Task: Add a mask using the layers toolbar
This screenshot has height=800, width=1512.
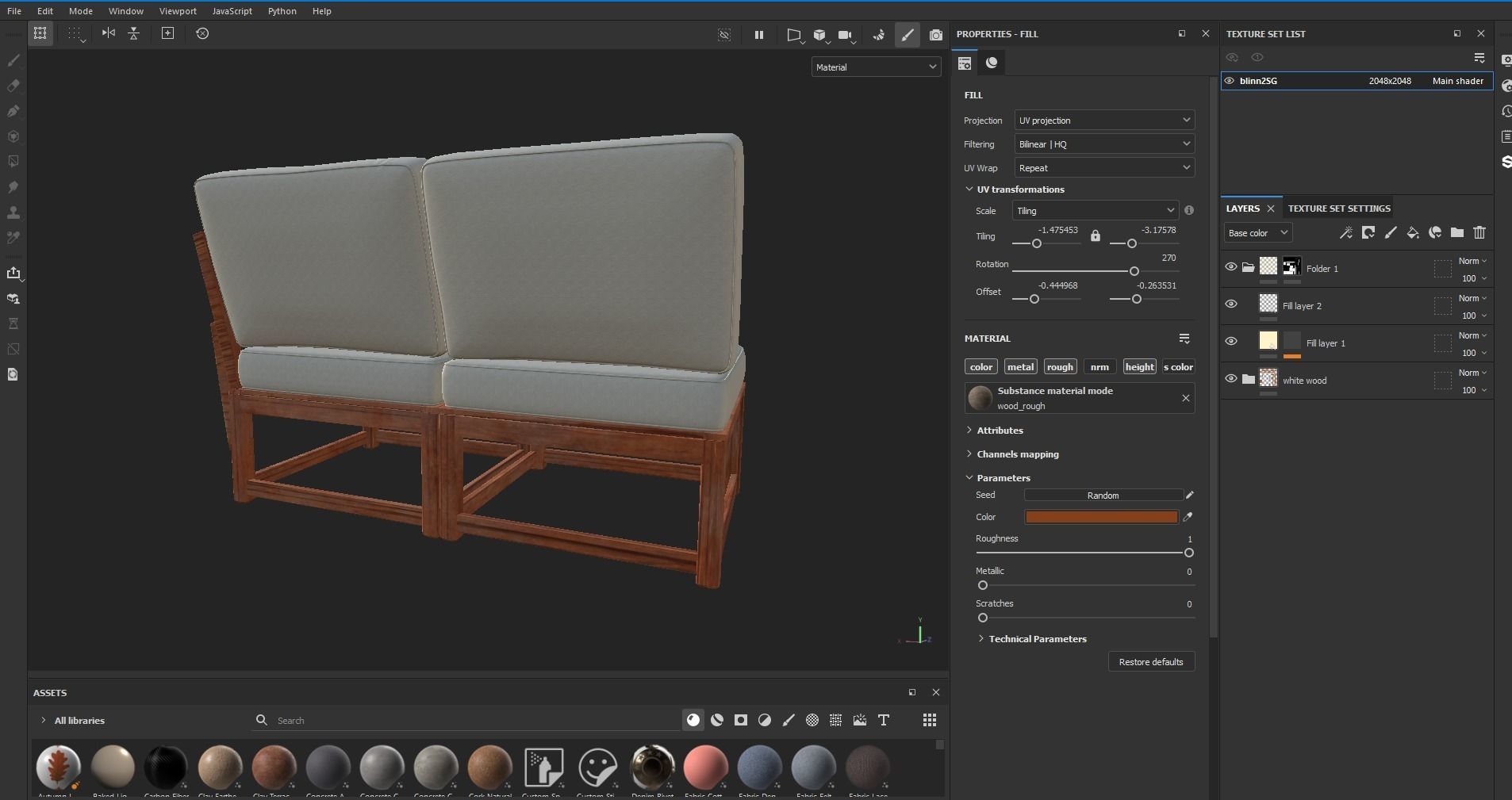Action: coord(1368,232)
